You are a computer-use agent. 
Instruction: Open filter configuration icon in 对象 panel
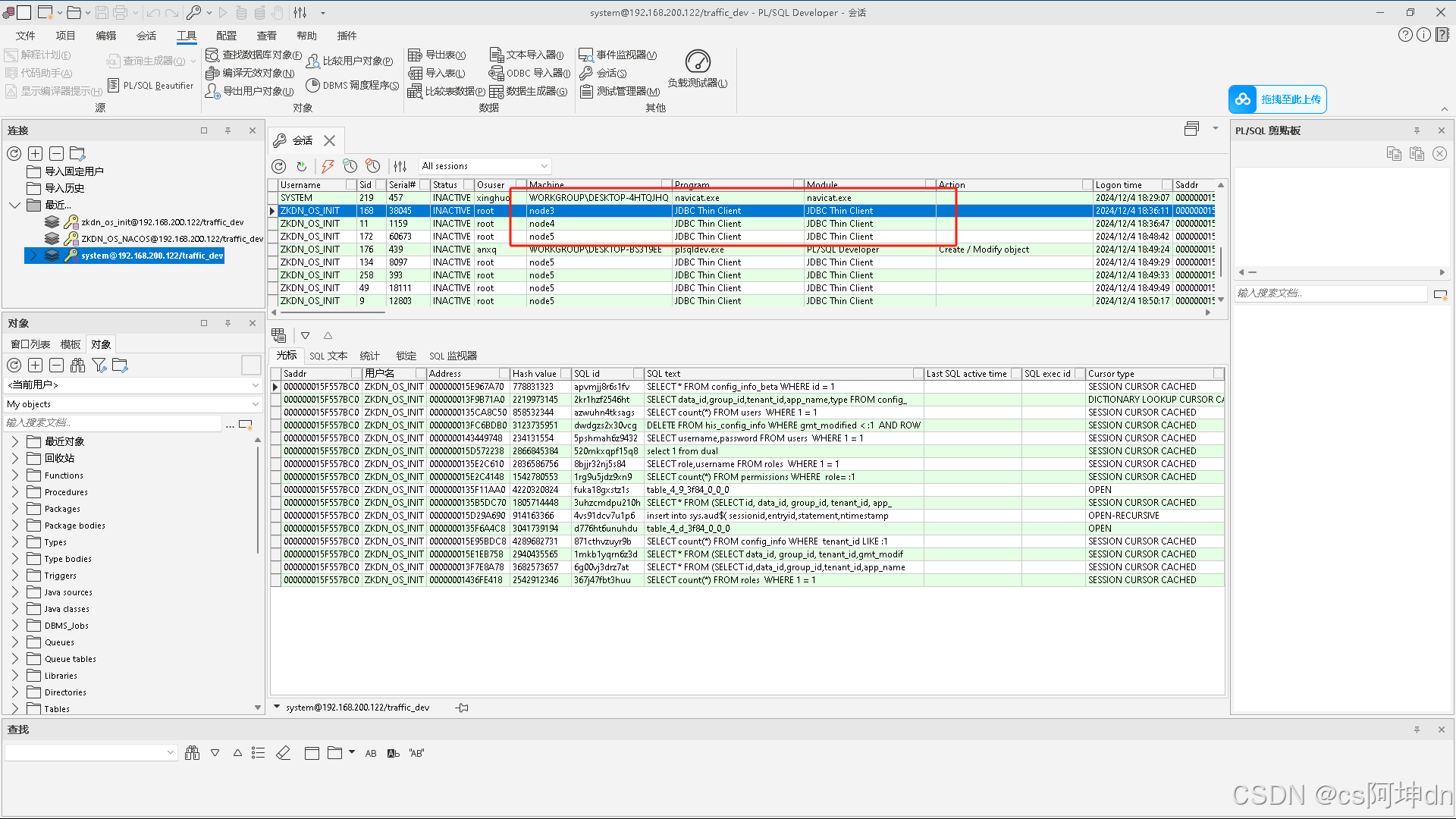coord(99,366)
